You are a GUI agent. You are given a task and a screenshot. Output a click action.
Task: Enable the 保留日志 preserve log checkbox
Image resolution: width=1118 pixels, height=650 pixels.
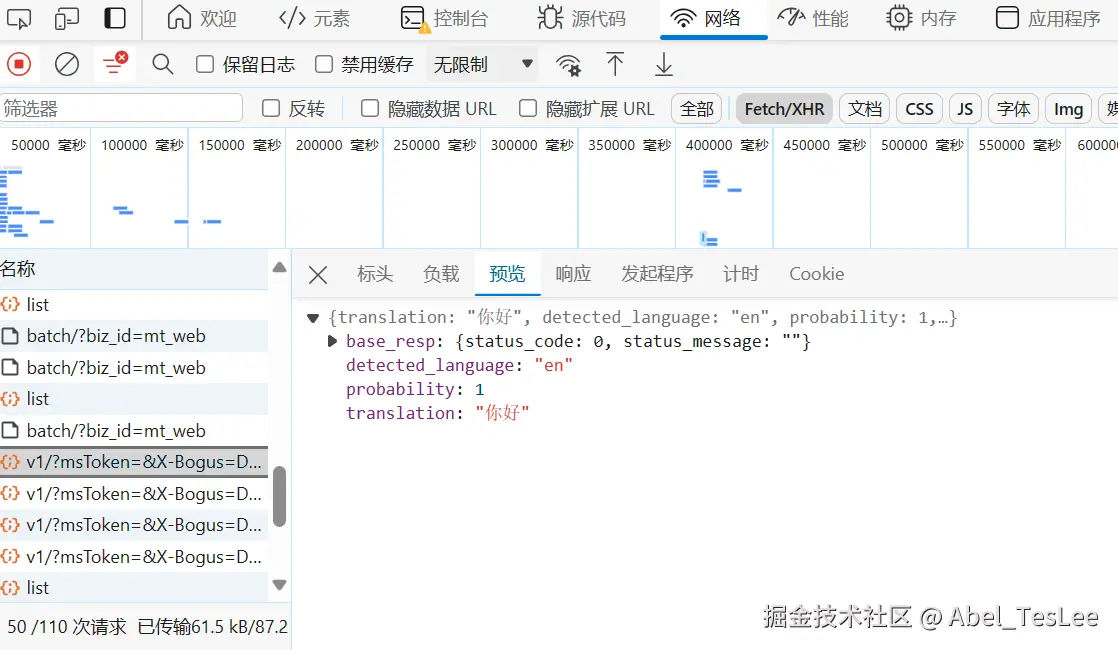205,65
